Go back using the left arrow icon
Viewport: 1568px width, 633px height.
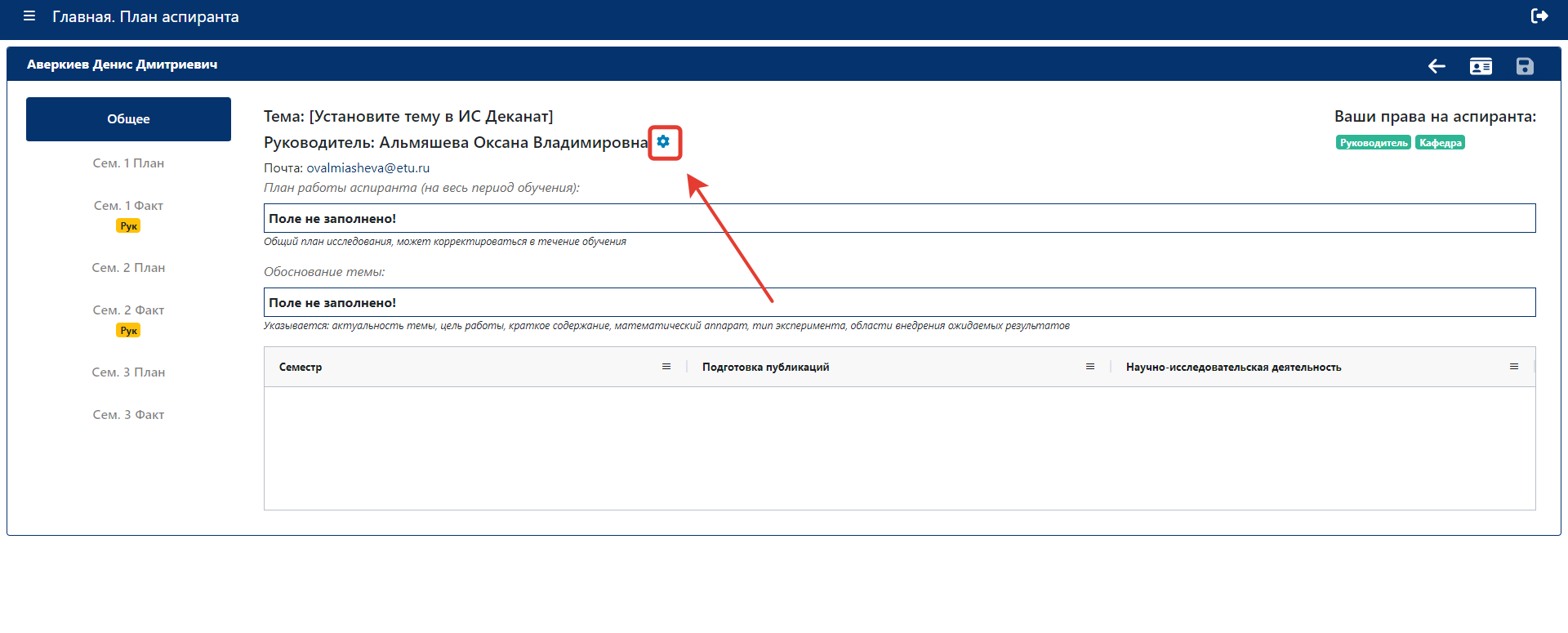1437,66
